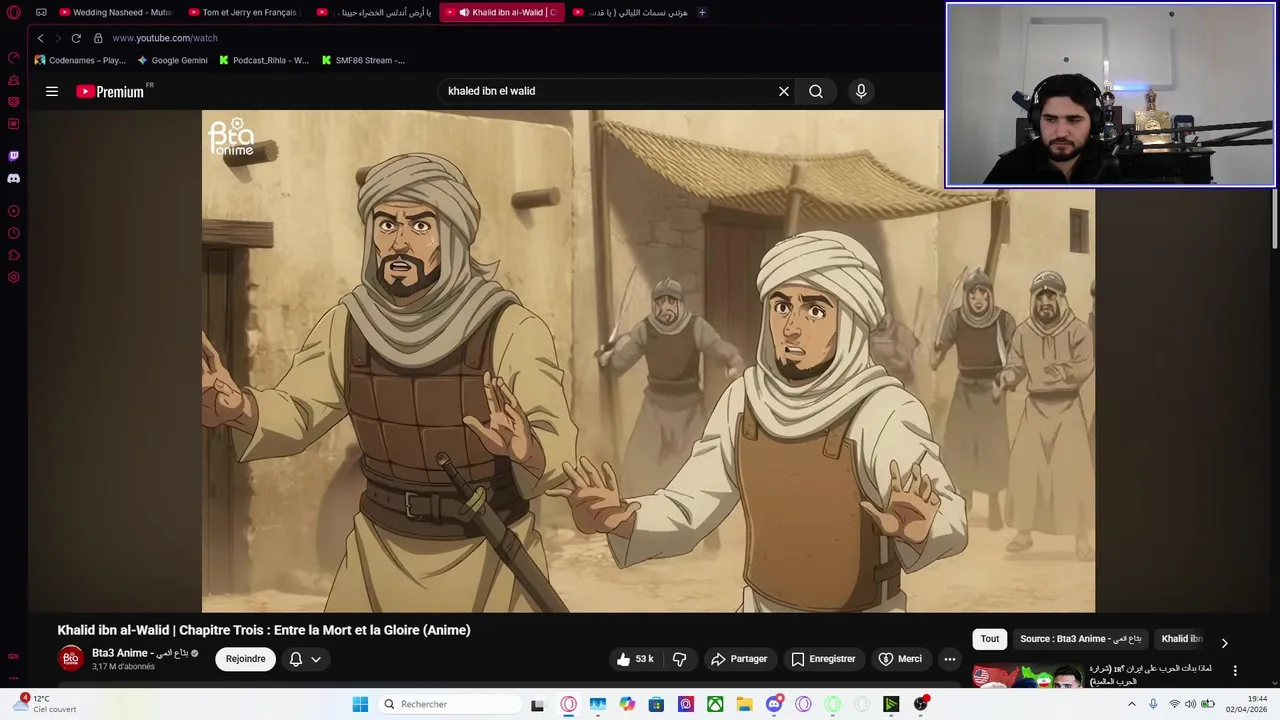Select the Tout filter chip
The width and height of the screenshot is (1280, 720).
(990, 639)
